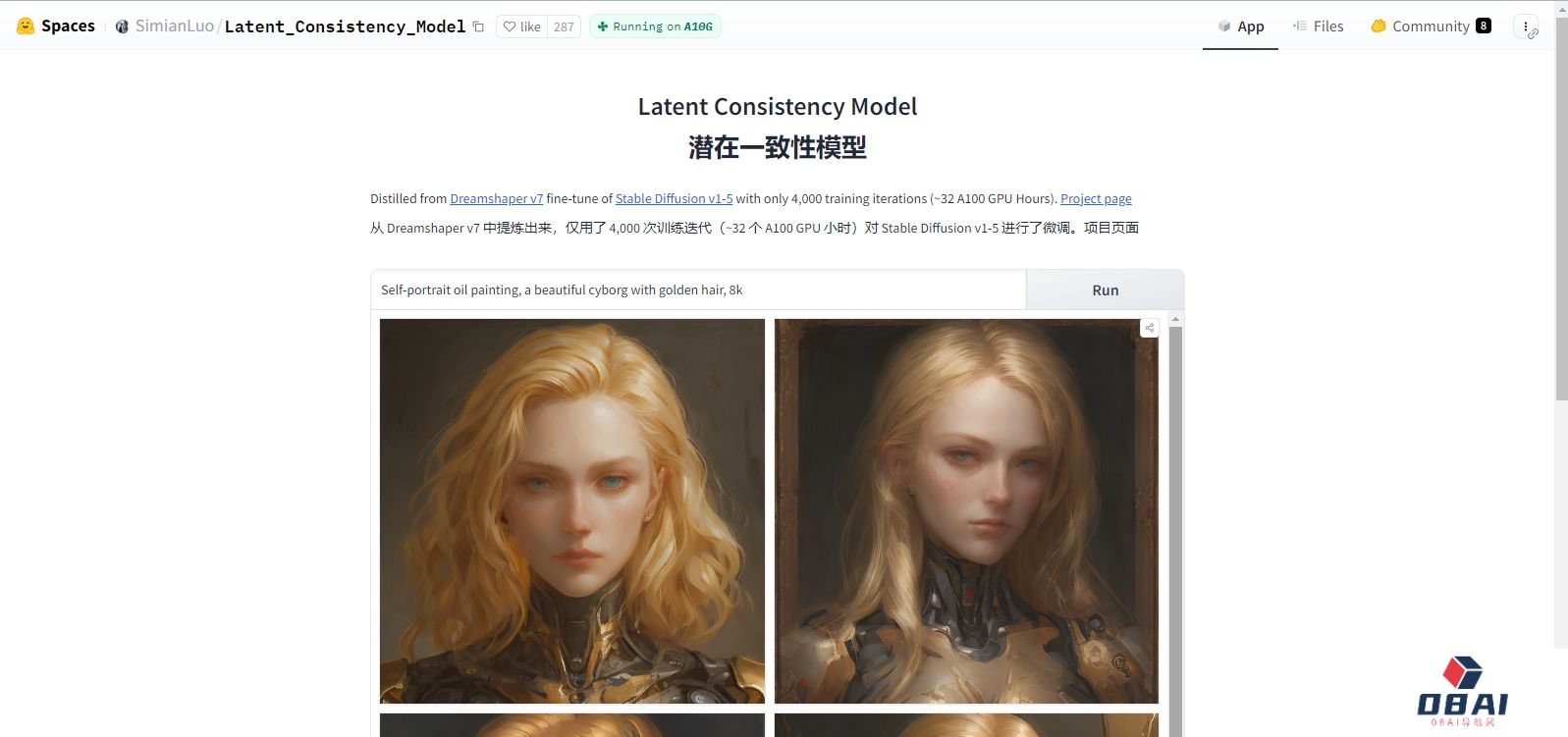Viewport: 1568px width, 737px height.
Task: Run the image generation
Action: (x=1105, y=290)
